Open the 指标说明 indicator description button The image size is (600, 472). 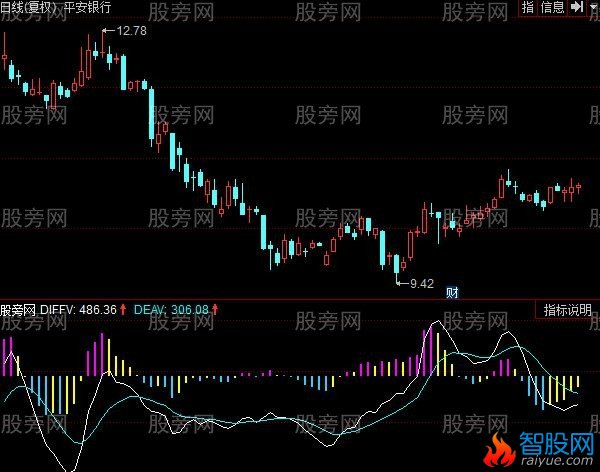[567, 310]
